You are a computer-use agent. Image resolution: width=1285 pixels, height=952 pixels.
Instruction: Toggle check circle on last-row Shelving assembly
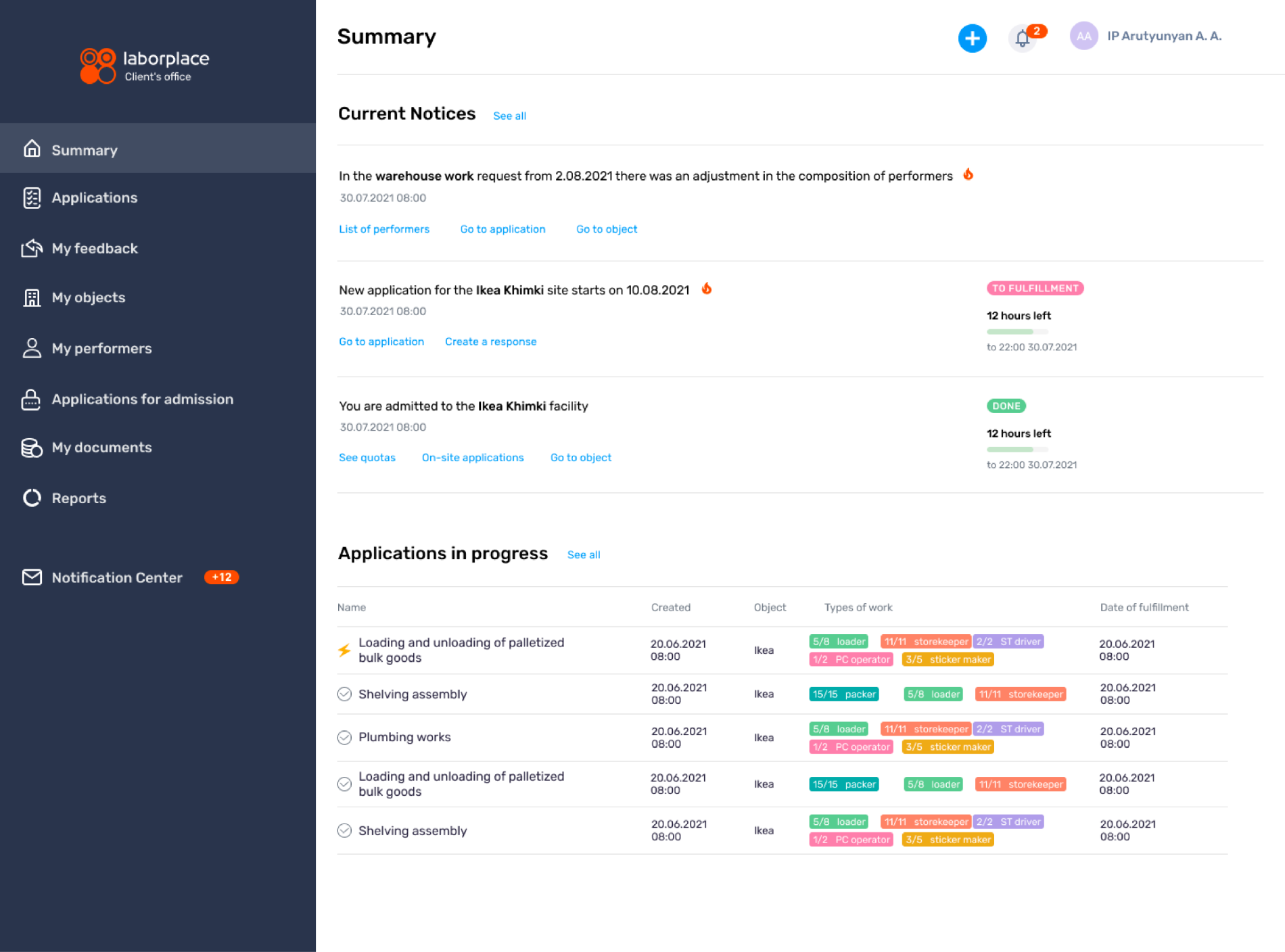344,831
